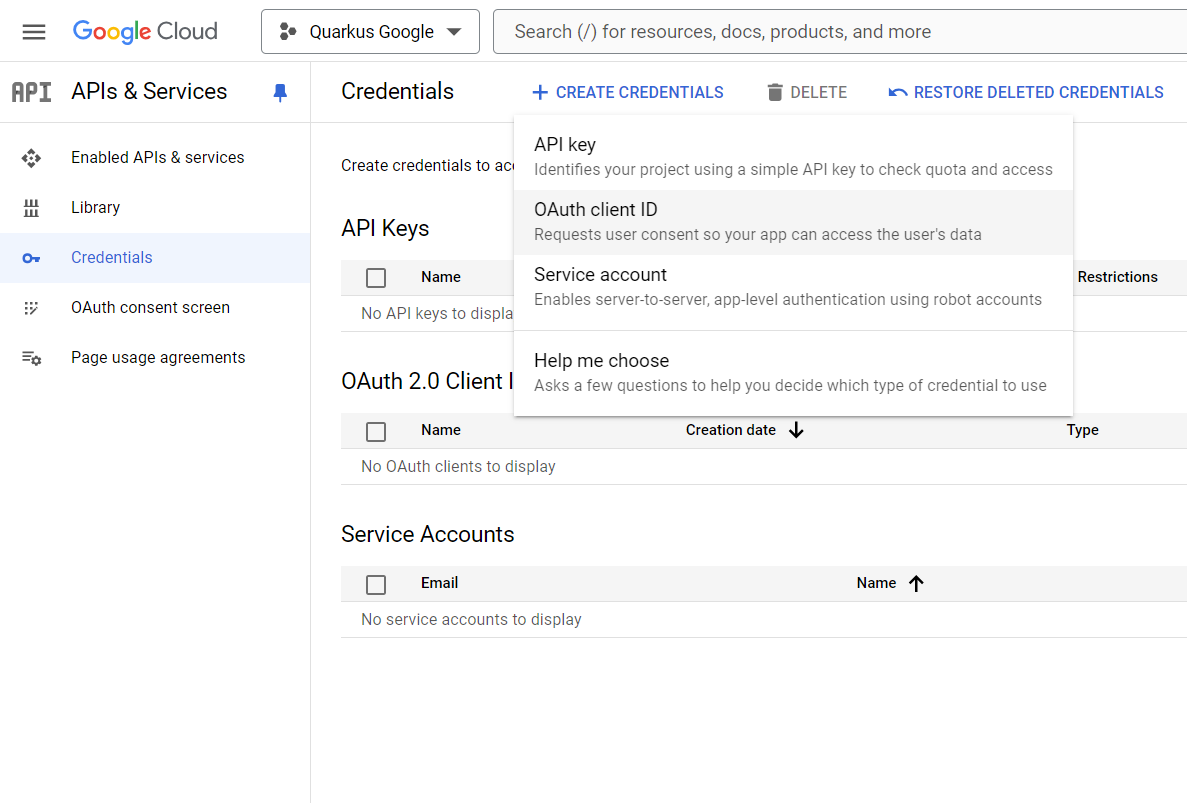The image size is (1187, 803).
Task: Click the API Keys section heading
Action: pos(385,228)
